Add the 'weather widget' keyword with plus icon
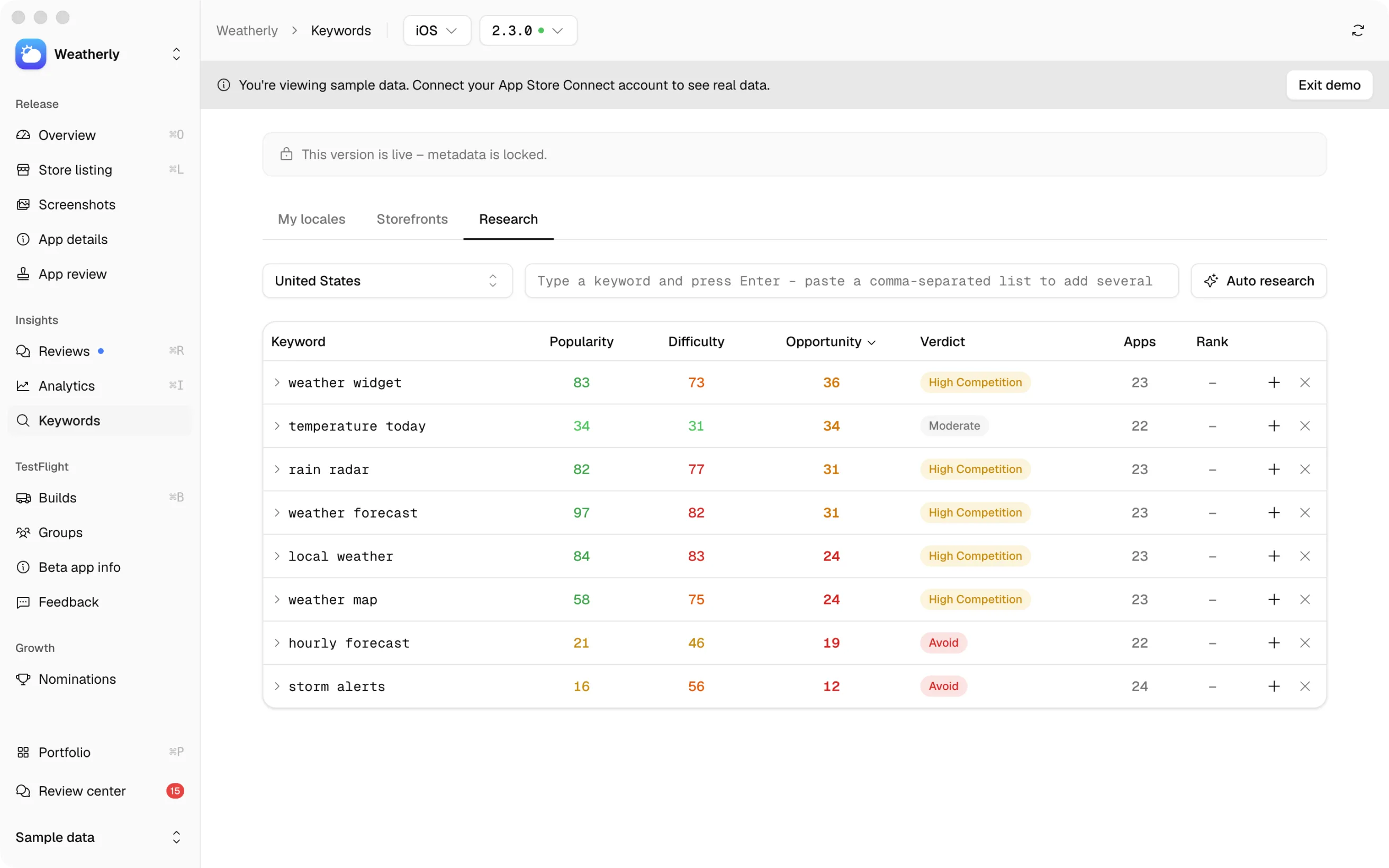 pyautogui.click(x=1274, y=382)
